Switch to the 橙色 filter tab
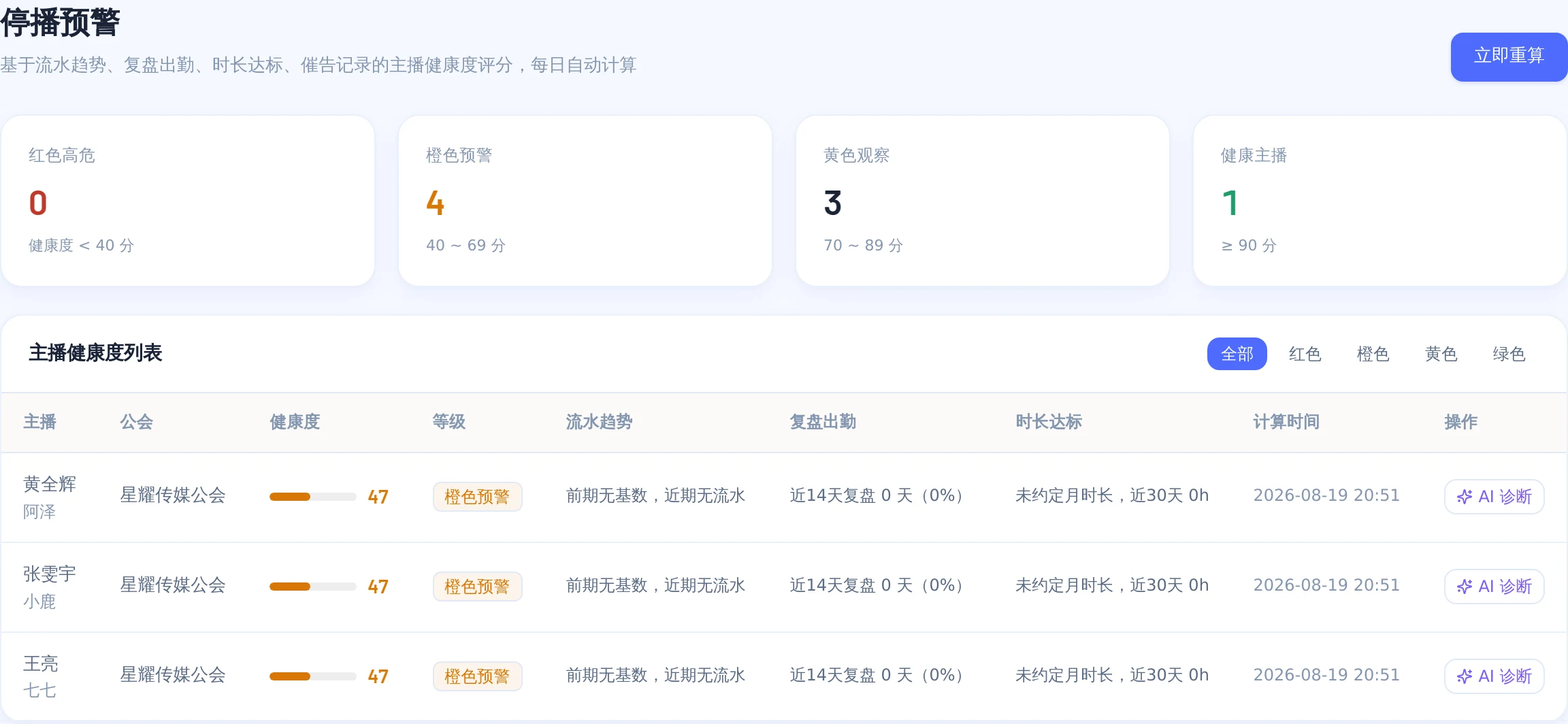Viewport: 1568px width, 724px height. coord(1373,354)
